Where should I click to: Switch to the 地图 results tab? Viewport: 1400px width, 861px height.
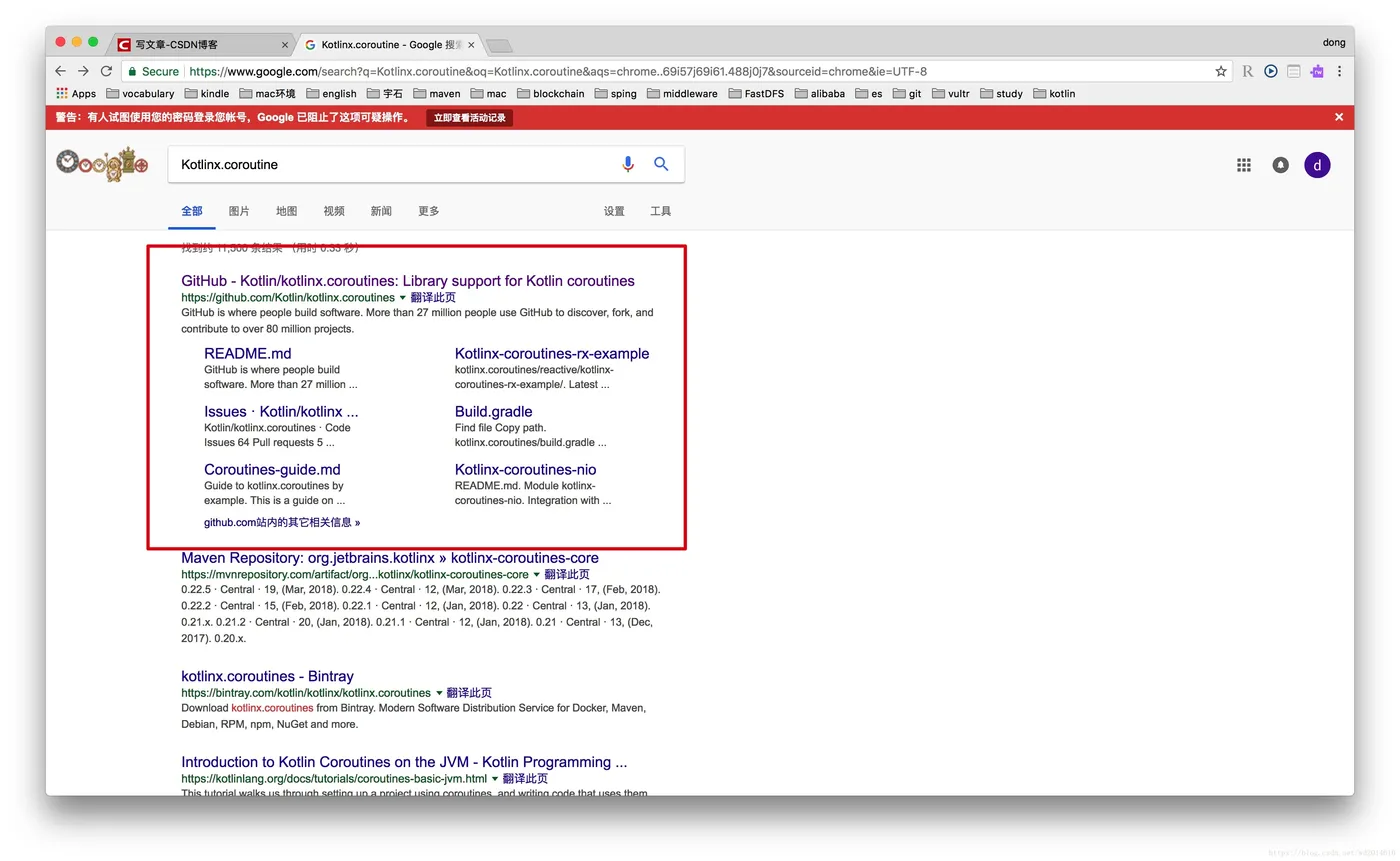(286, 211)
